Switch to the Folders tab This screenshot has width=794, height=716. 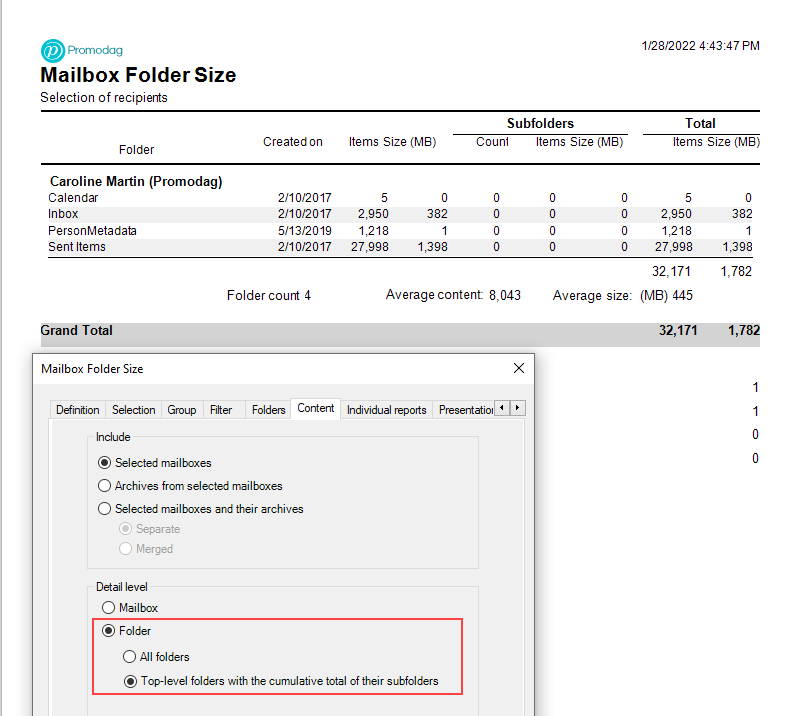tap(268, 410)
